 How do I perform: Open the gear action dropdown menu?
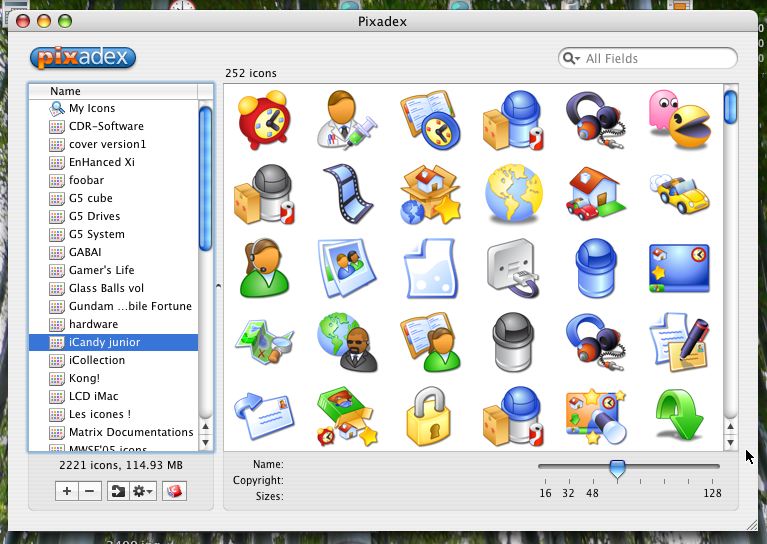click(144, 491)
